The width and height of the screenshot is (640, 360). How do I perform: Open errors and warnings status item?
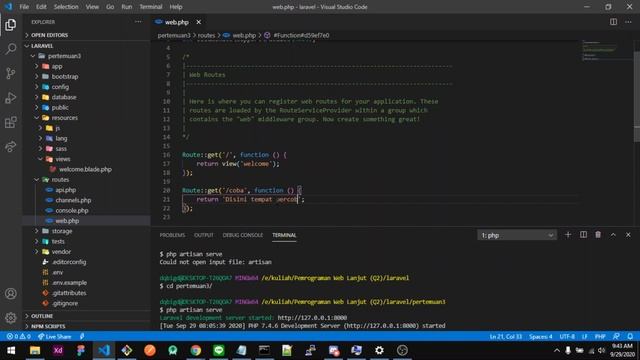click(19, 336)
